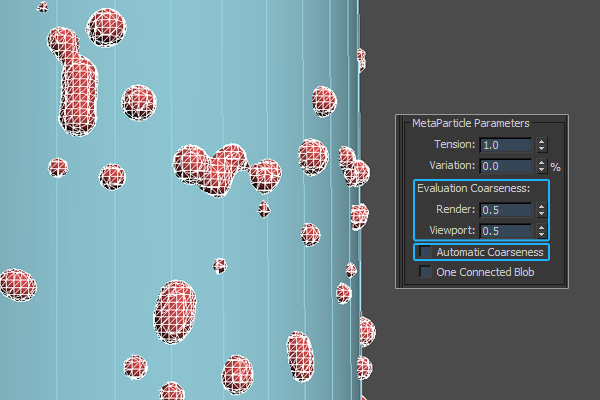600x400 pixels.
Task: Enable the Automatic Coarseness checkbox
Action: pyautogui.click(x=427, y=252)
